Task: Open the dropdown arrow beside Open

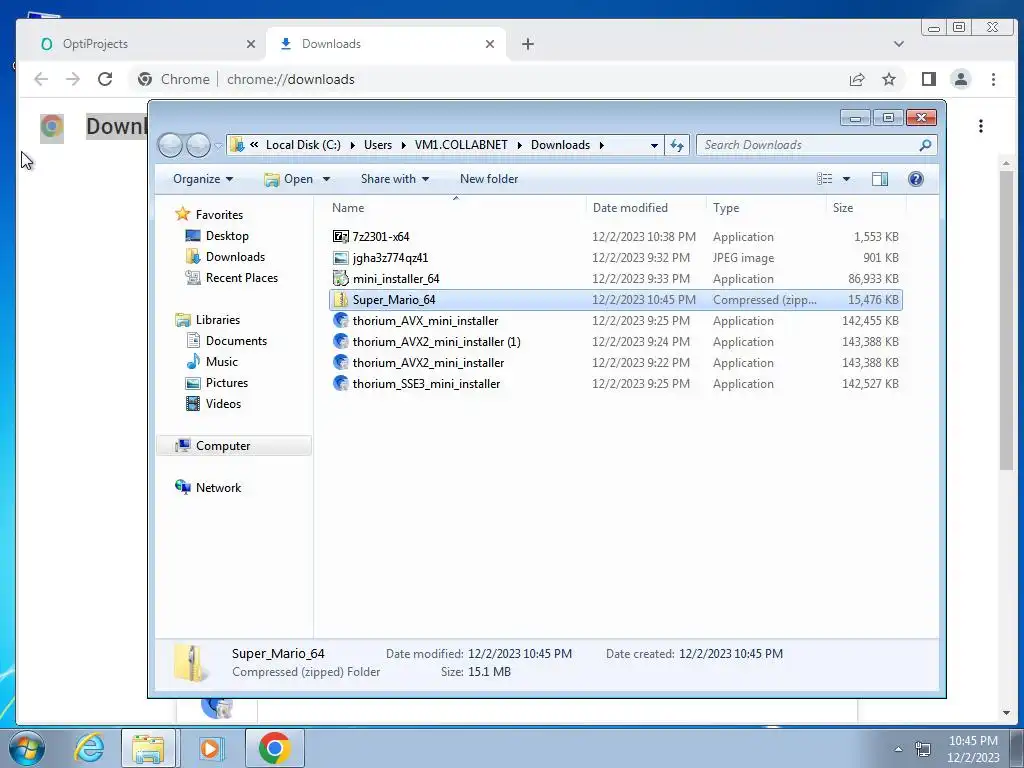Action: [x=327, y=179]
